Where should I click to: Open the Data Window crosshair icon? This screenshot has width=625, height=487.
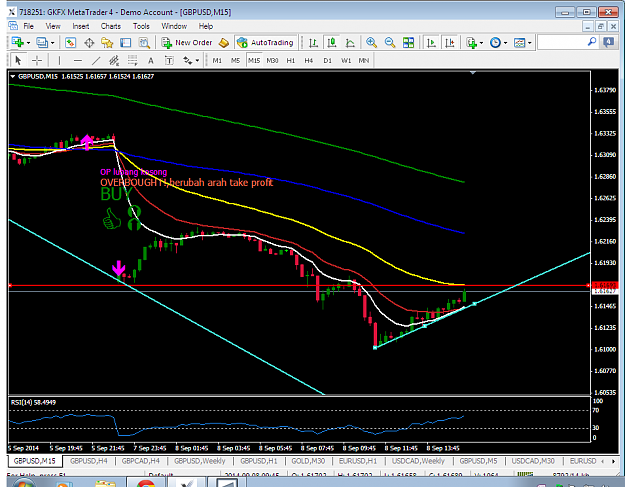pyautogui.click(x=89, y=43)
